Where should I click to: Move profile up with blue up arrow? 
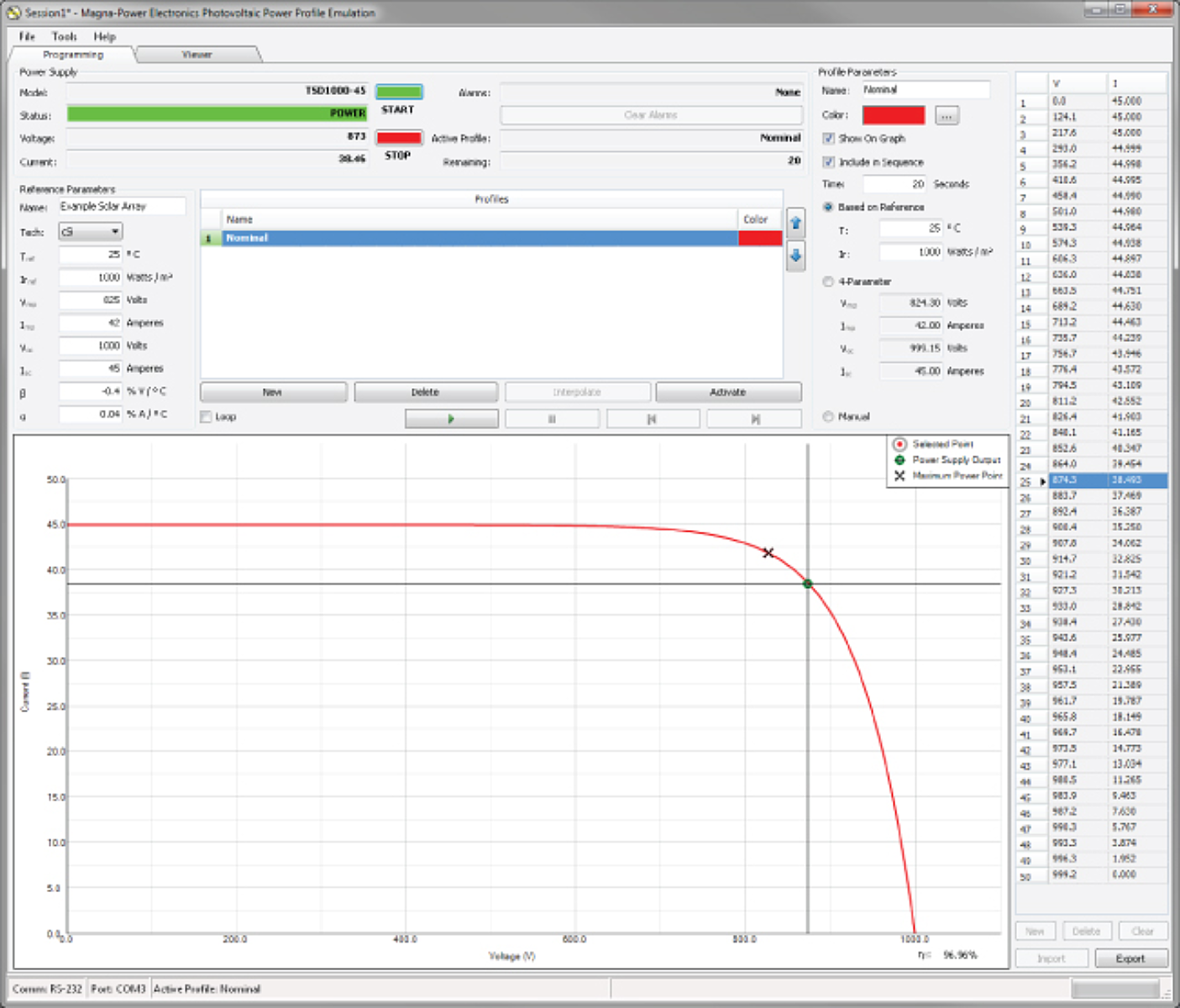coord(795,223)
